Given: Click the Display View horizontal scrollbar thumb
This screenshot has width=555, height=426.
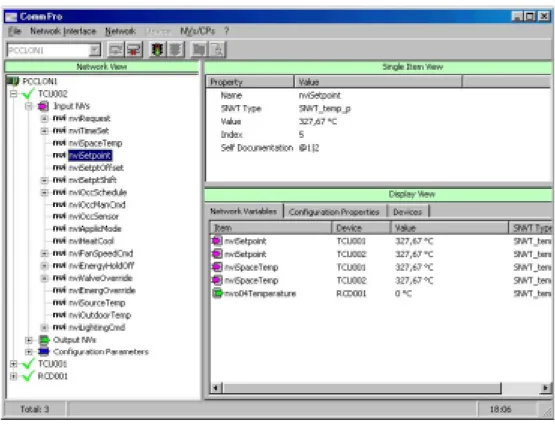Looking at the screenshot, I should click(362, 388).
